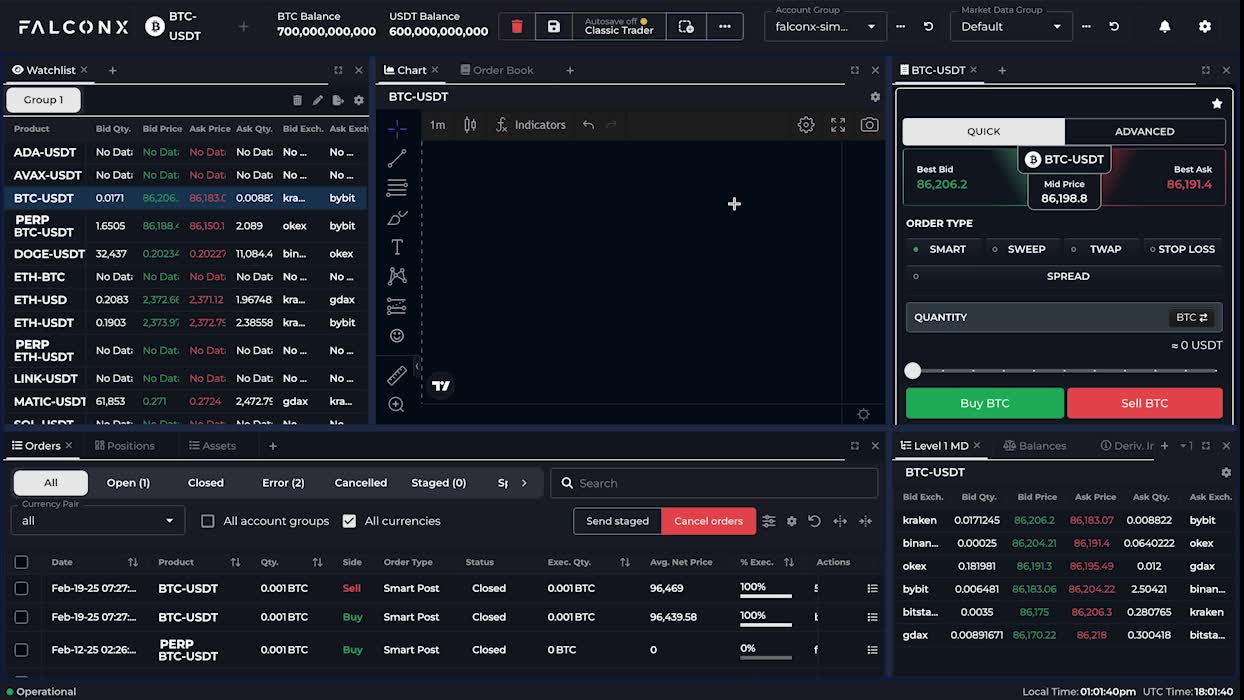Switch to Assets tab
Screen dimensions: 1244x700
(x=212, y=446)
